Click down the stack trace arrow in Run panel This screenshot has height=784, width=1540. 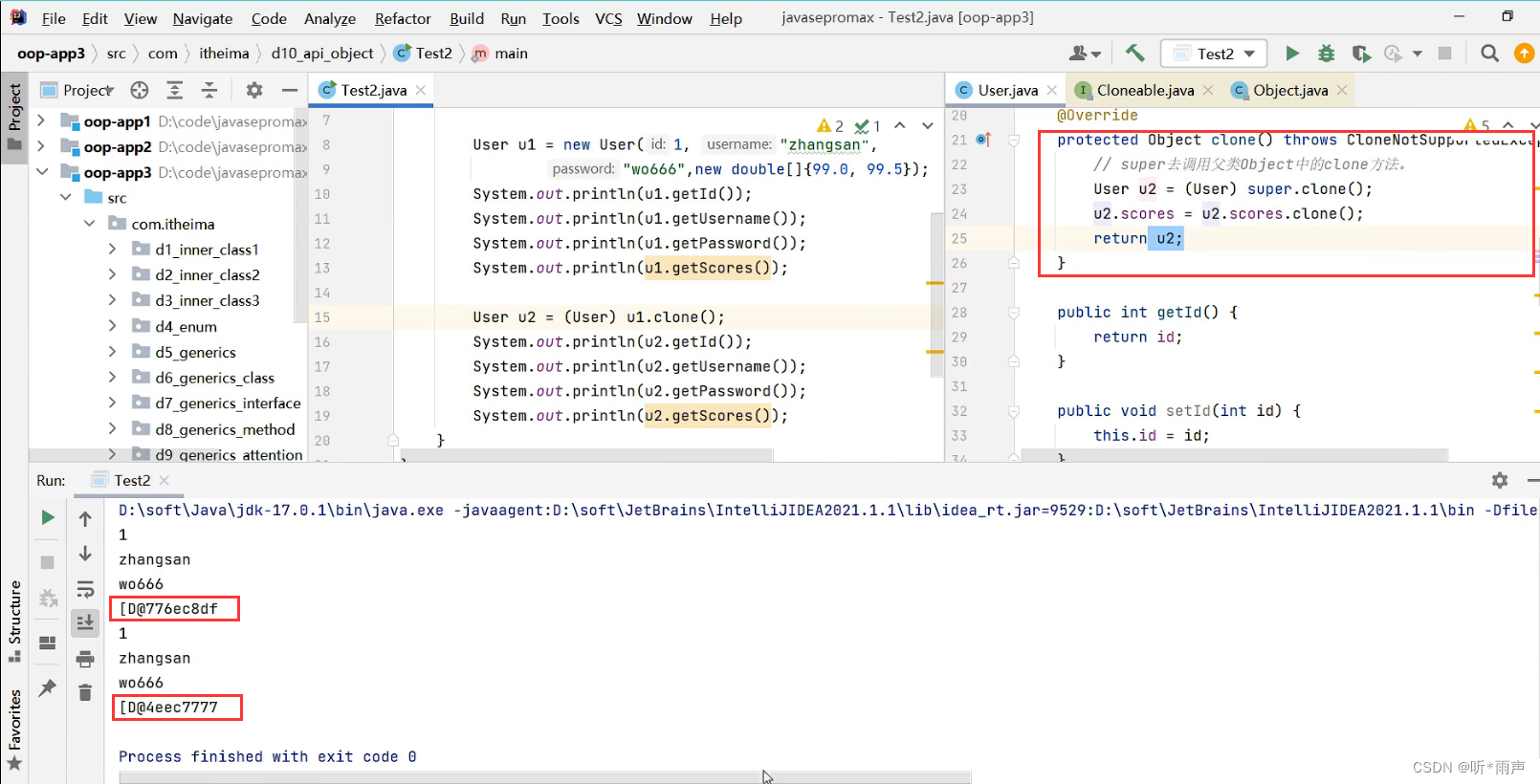[85, 554]
